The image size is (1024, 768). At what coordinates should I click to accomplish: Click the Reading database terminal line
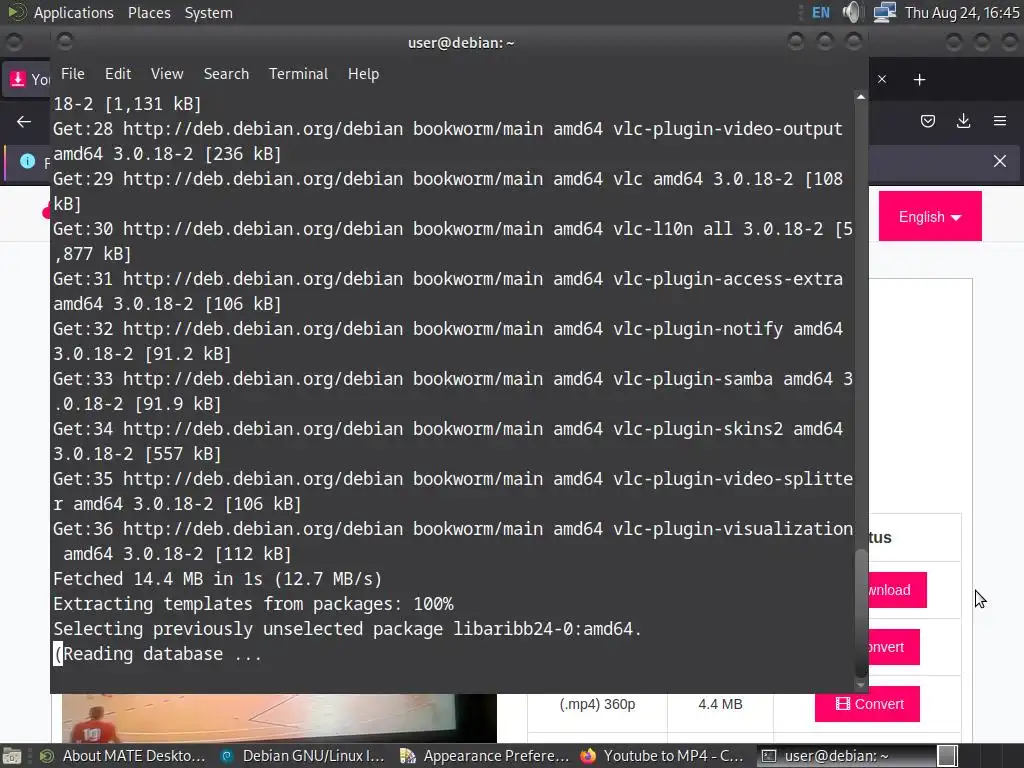point(157,654)
